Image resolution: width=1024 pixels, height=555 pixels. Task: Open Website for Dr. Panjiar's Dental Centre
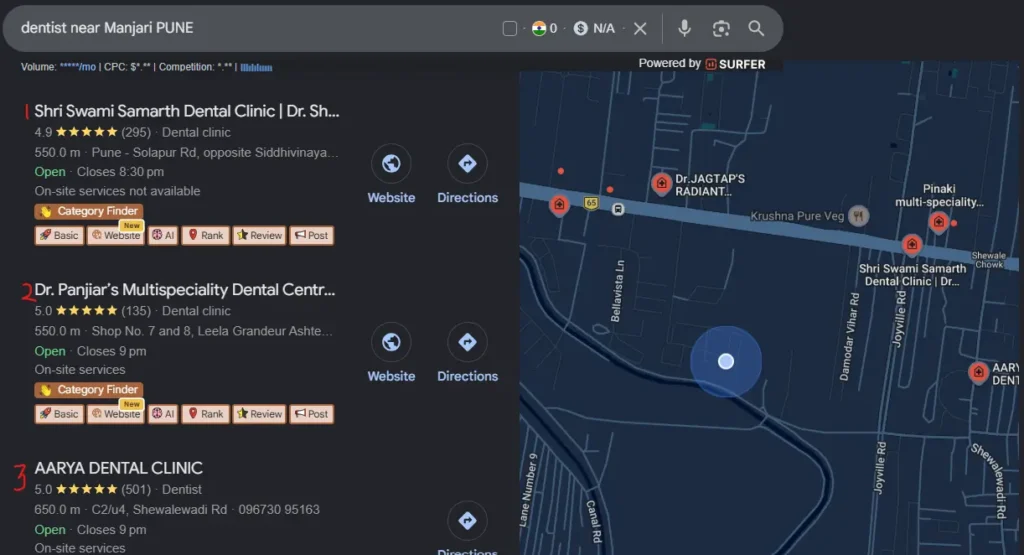pos(391,353)
